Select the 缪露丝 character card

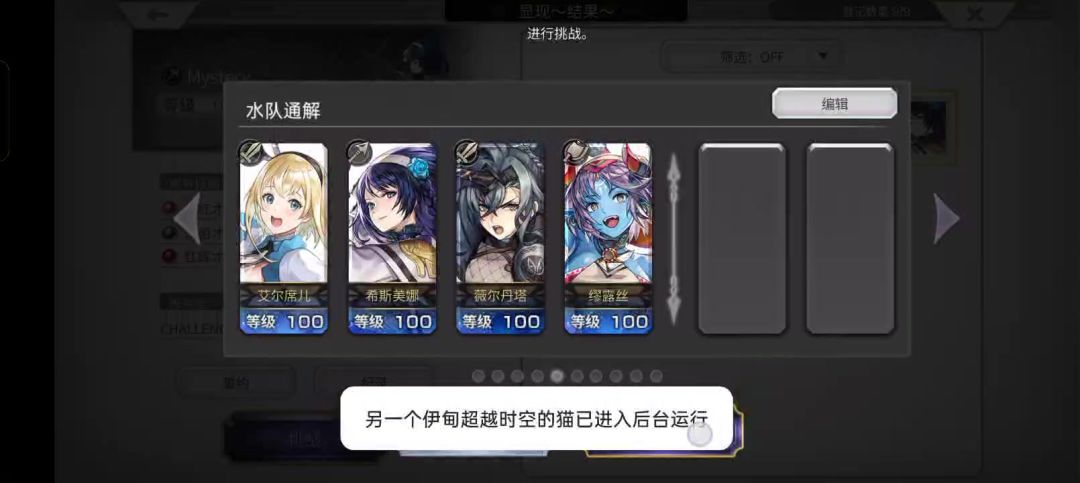pyautogui.click(x=608, y=238)
